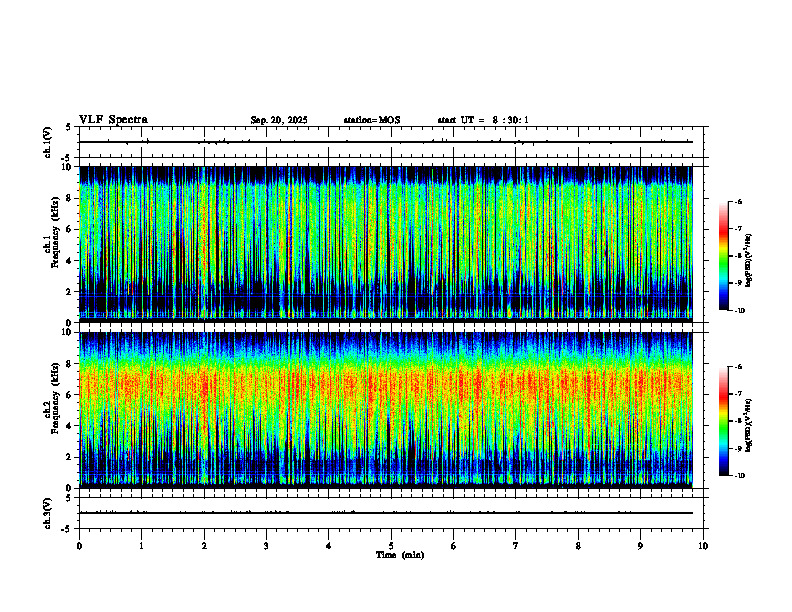Click the ch.1 spectrogram panel
The width and height of the screenshot is (792, 612).
pos(386,244)
